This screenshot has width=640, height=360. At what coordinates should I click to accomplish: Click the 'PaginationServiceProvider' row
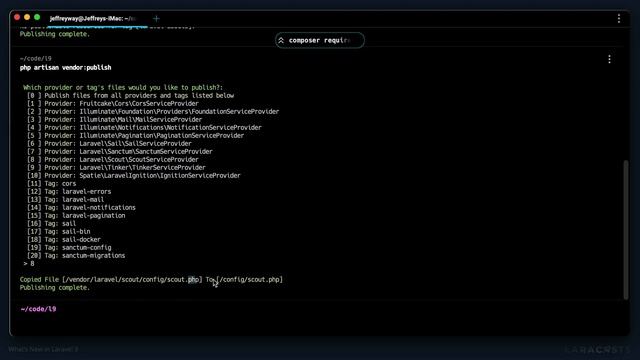pos(136,136)
